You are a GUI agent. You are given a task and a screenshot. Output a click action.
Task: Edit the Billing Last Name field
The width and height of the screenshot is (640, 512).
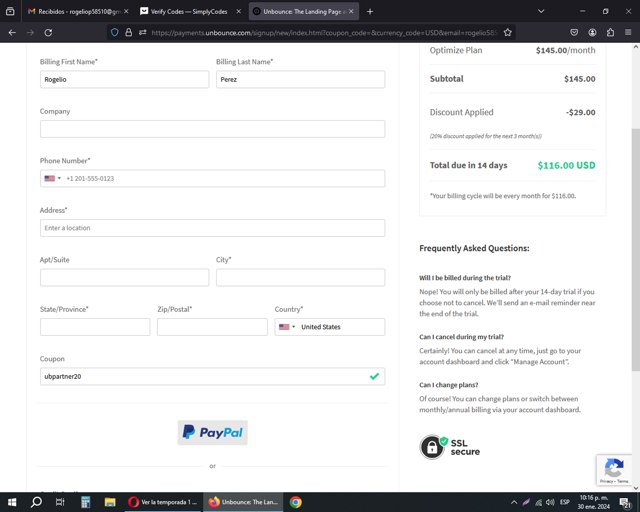pyautogui.click(x=300, y=79)
